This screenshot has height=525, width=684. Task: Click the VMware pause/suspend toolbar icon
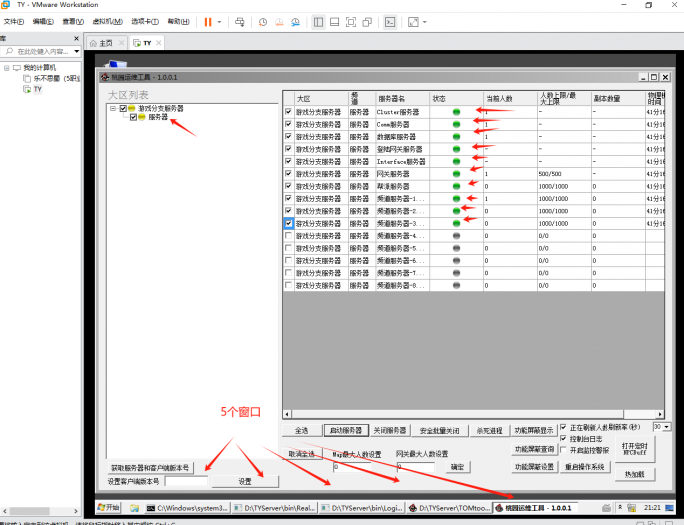(x=208, y=21)
